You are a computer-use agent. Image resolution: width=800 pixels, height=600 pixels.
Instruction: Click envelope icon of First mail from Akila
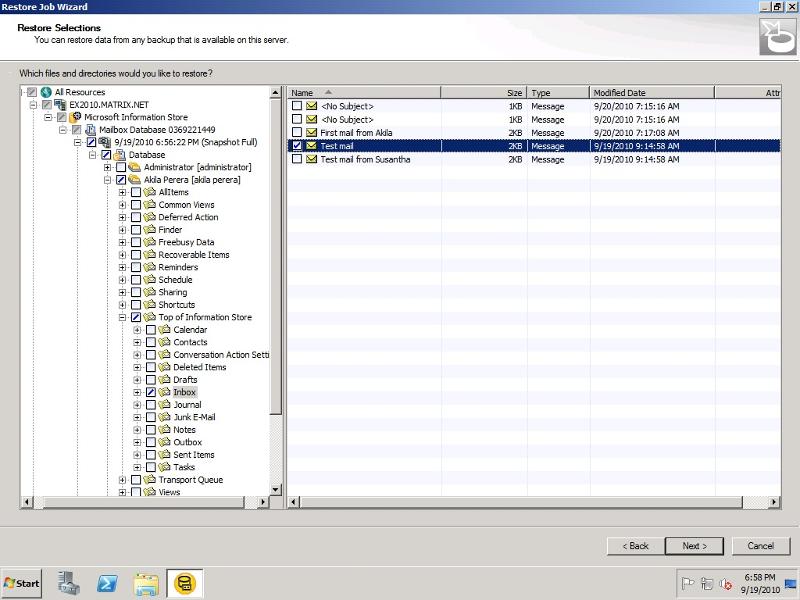(311, 133)
